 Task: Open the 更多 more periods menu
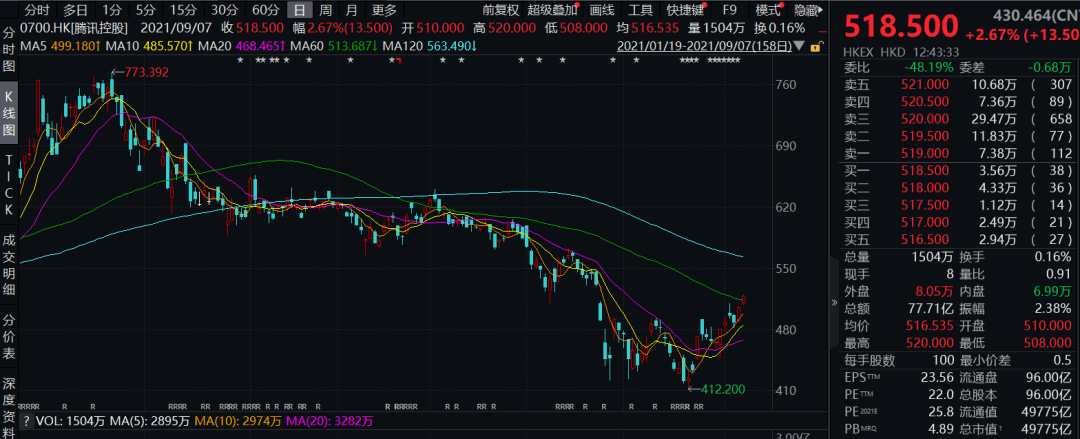(384, 10)
